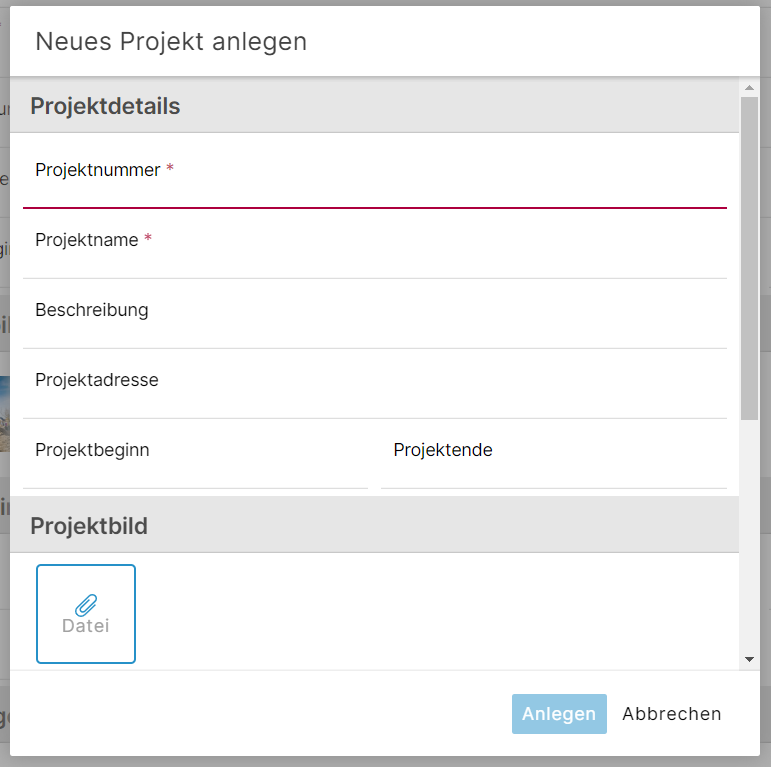Click the Projektdetails section header

click(x=374, y=105)
